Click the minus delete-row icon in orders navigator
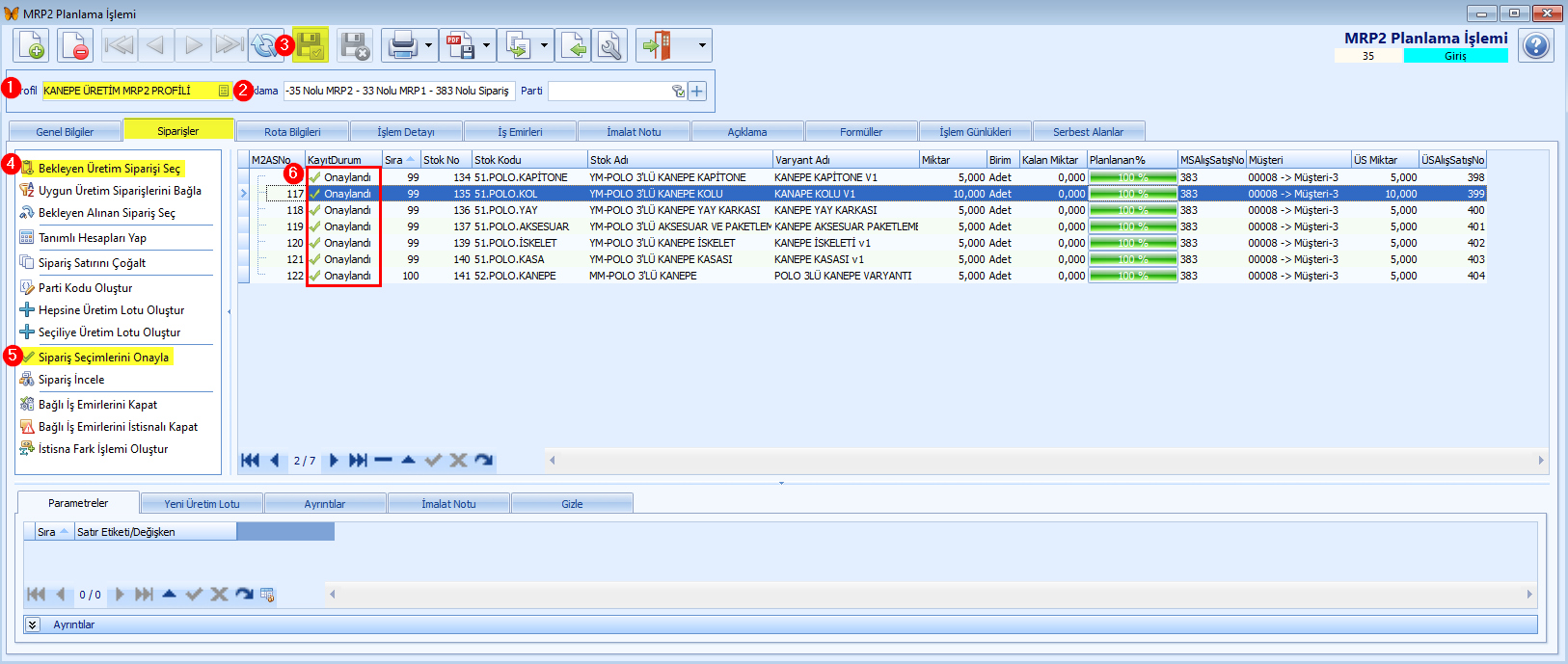The height and width of the screenshot is (664, 1568). pos(383,460)
